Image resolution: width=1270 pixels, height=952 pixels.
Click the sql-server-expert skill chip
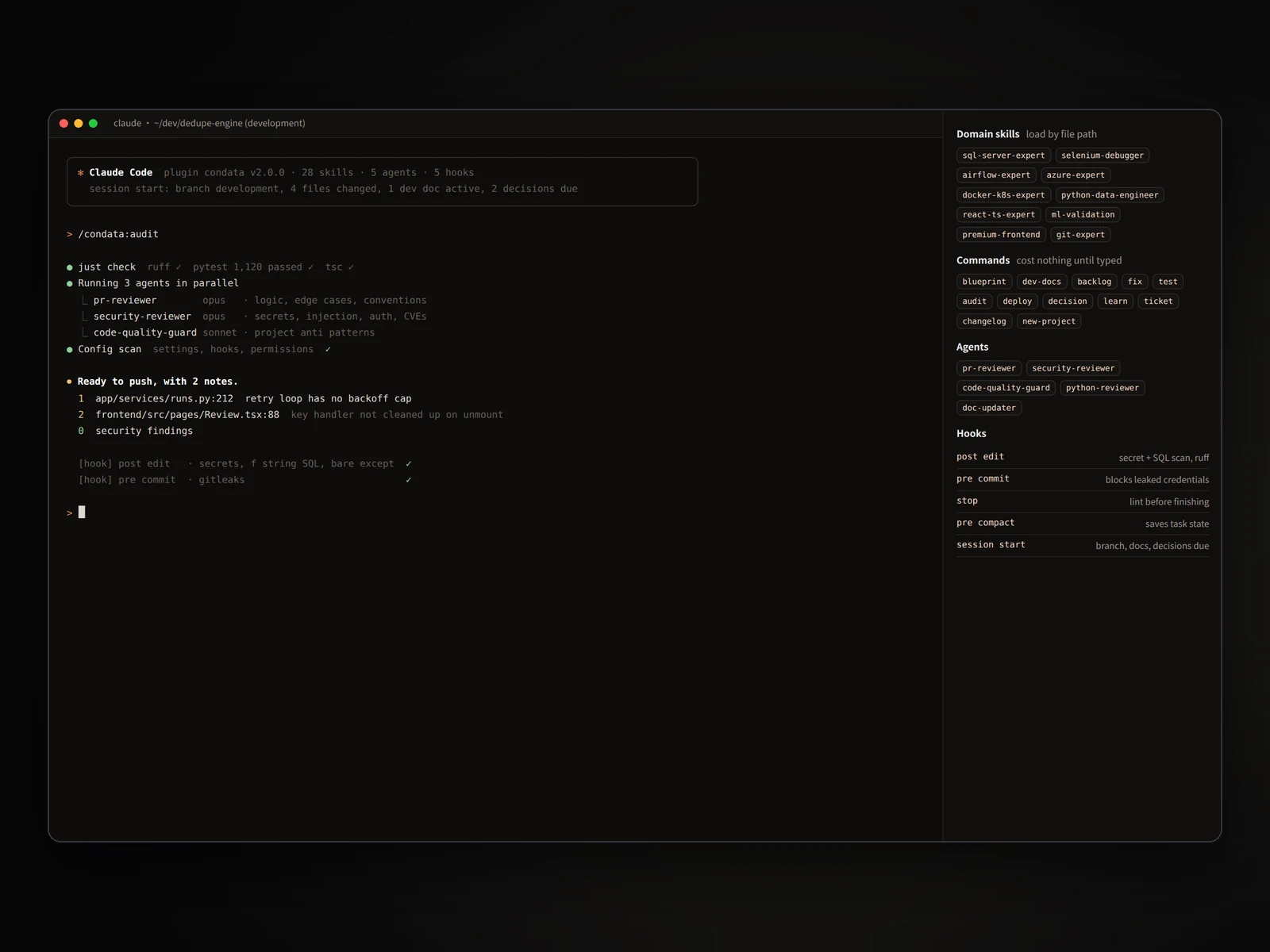[1003, 155]
